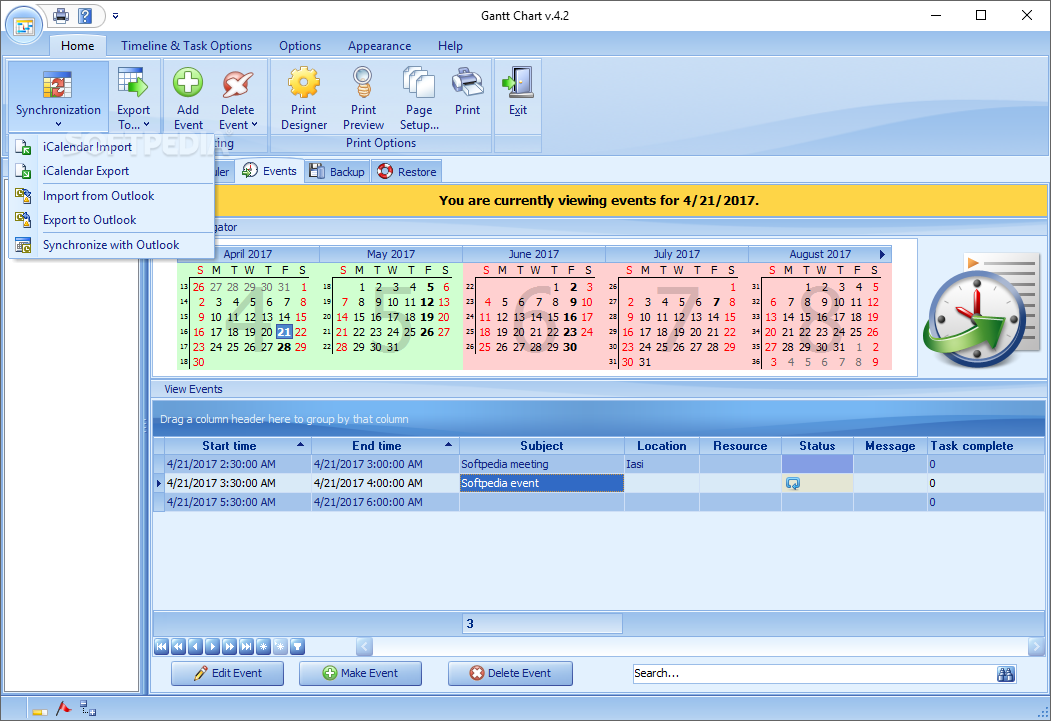Select May 12 in the calendar
The image size is (1051, 721).
pyautogui.click(x=427, y=302)
